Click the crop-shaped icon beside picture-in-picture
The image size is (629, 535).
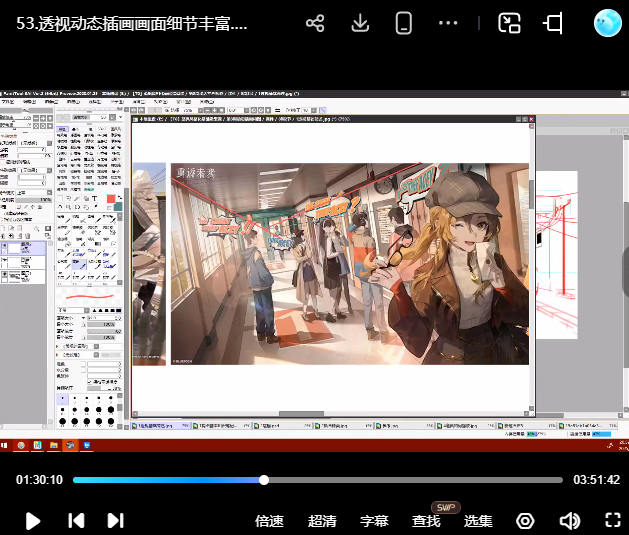pos(554,23)
